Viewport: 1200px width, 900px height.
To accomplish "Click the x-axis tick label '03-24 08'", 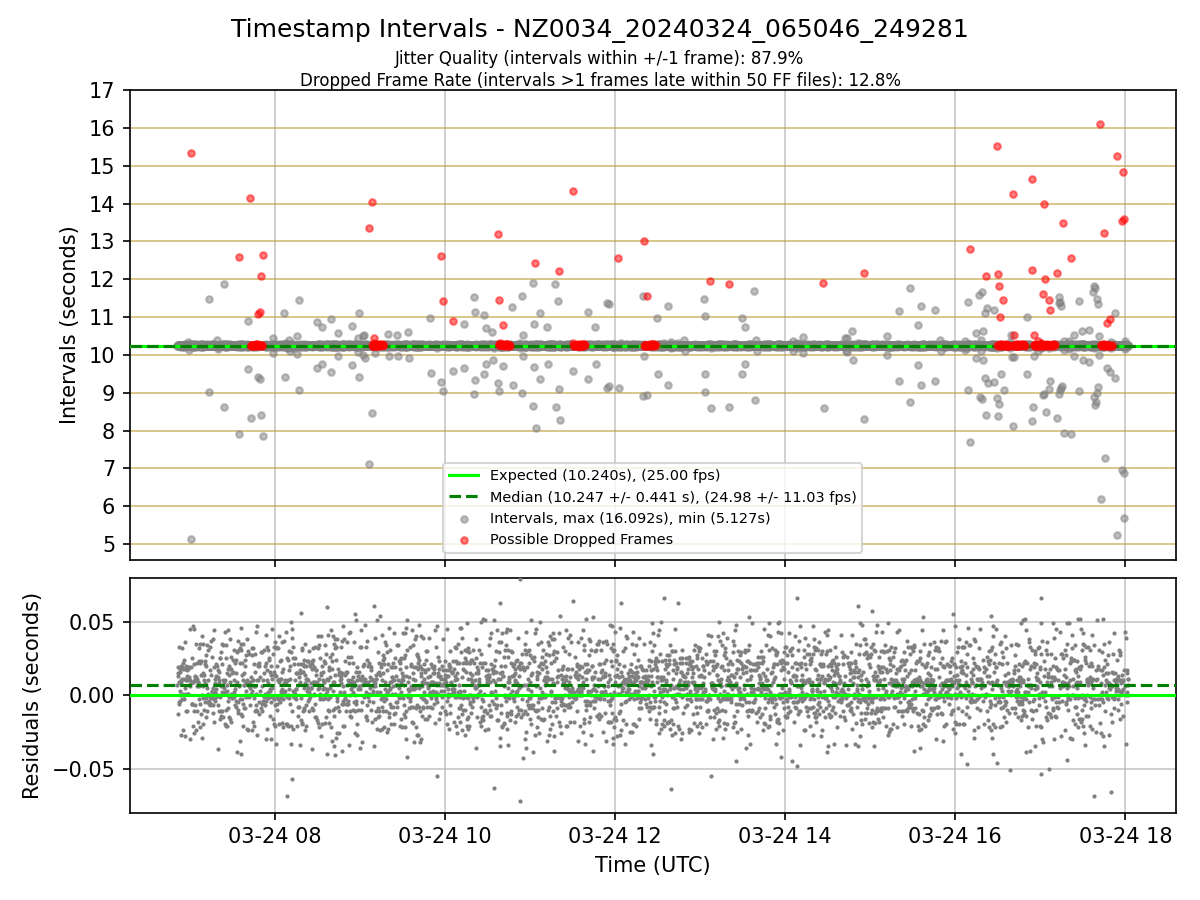I will (275, 836).
